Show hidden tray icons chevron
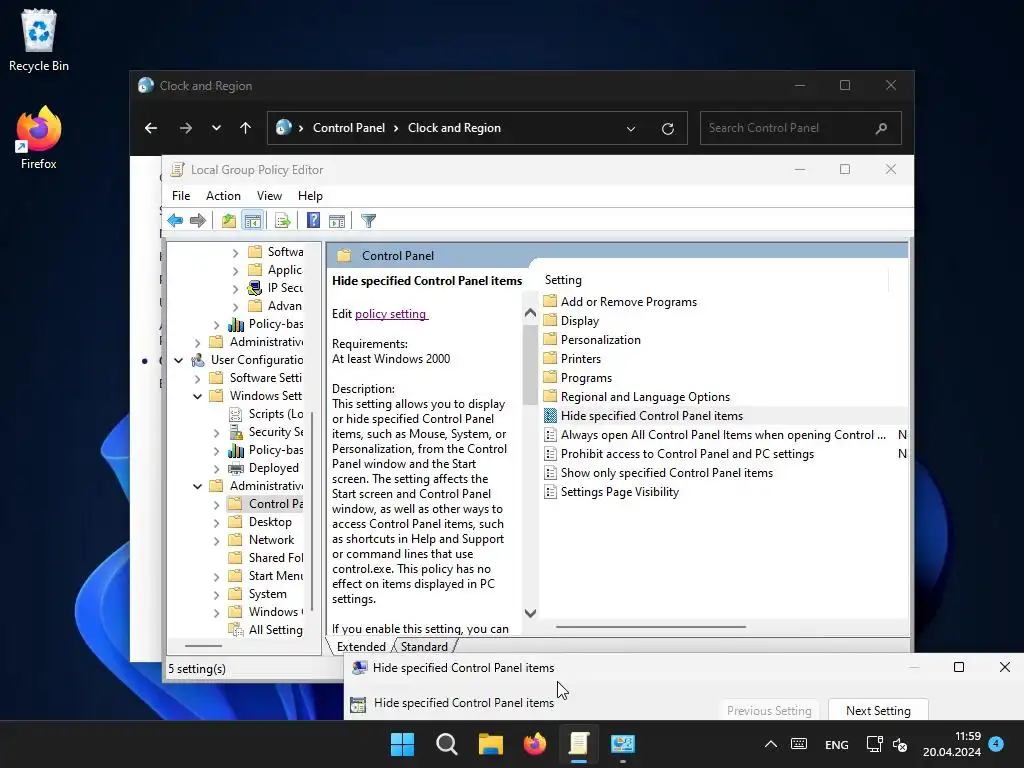This screenshot has height=768, width=1024. coord(771,744)
